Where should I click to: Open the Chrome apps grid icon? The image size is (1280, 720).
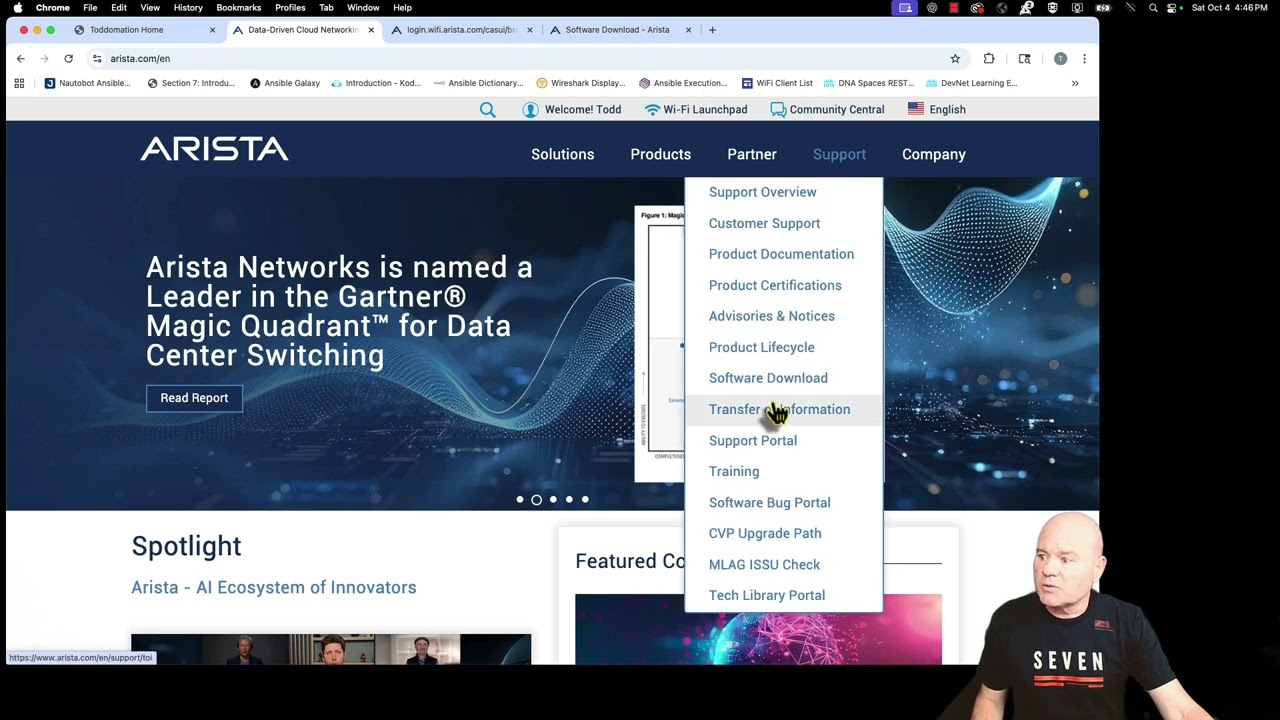coord(19,83)
